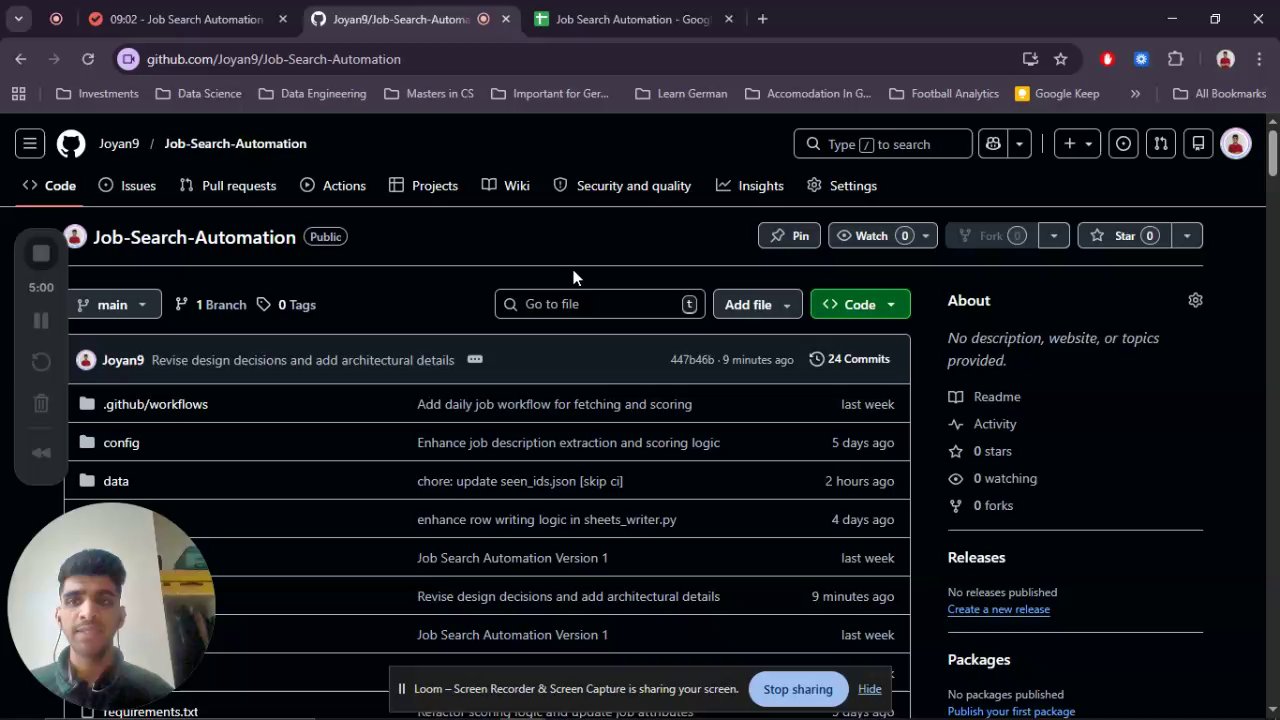Reload the GitHub page
This screenshot has height=720, width=1280.
tap(88, 59)
